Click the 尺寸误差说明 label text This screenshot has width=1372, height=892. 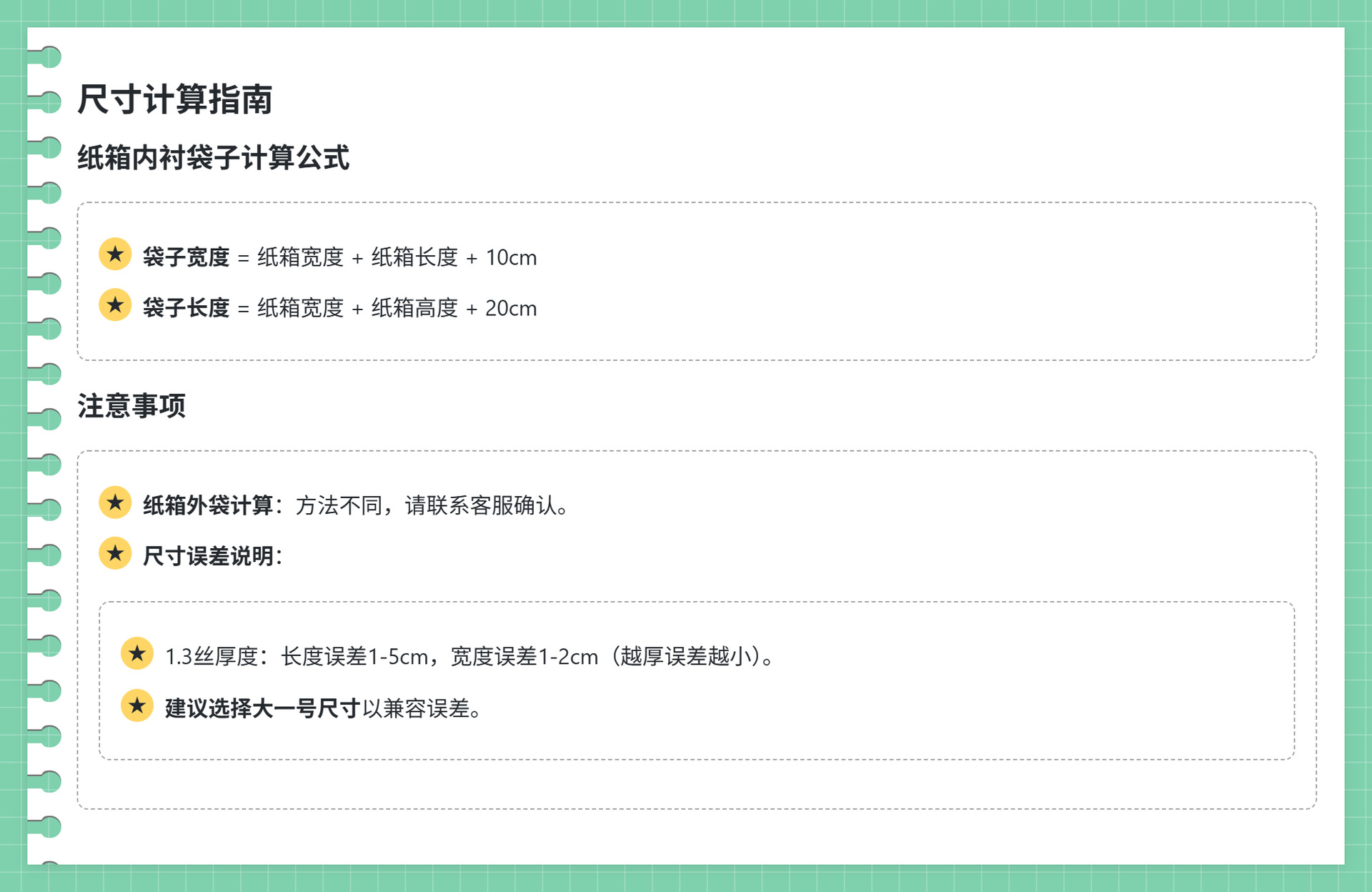[208, 556]
